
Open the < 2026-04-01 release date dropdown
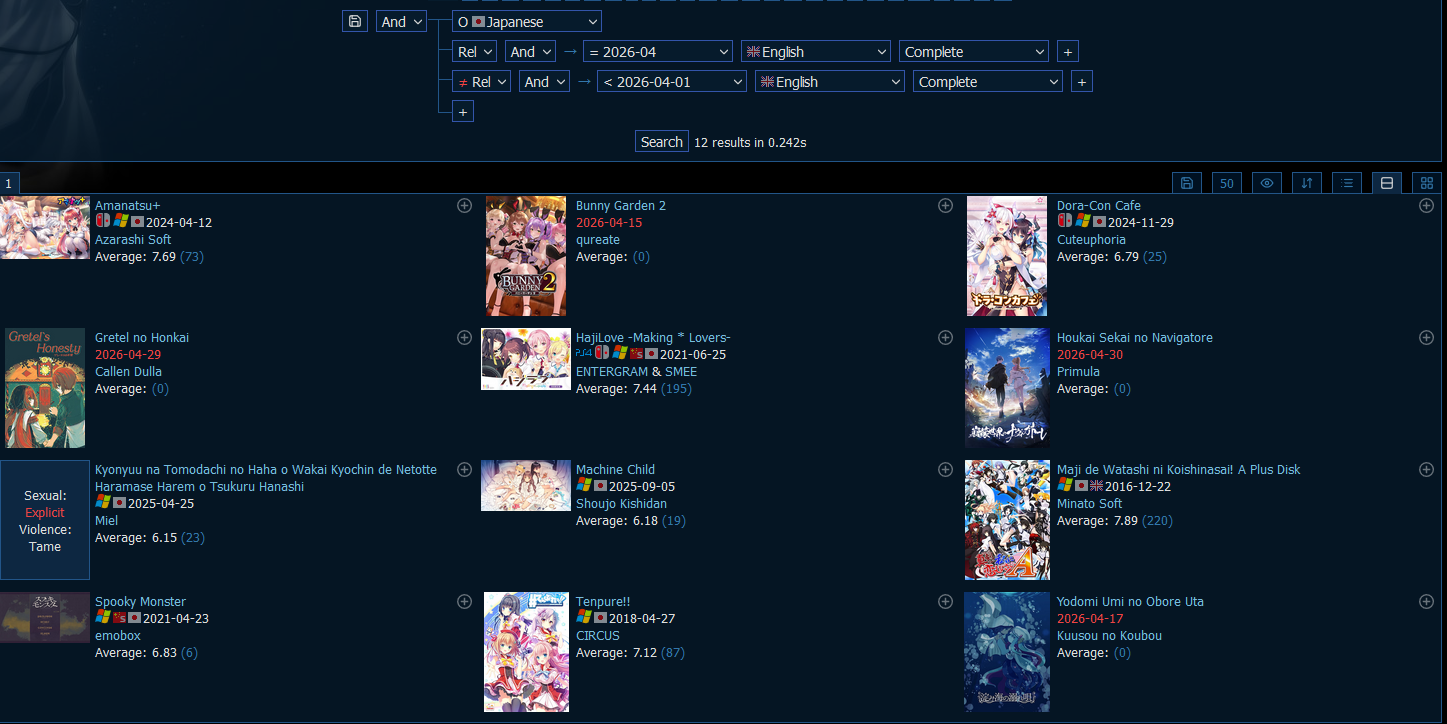click(x=672, y=81)
